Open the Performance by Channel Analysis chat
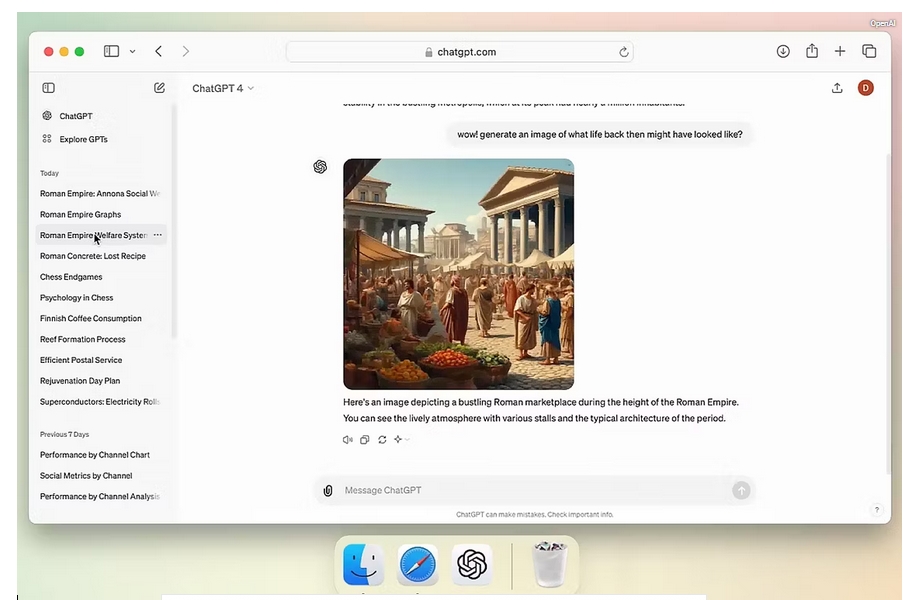The width and height of the screenshot is (907, 600). click(x=100, y=496)
